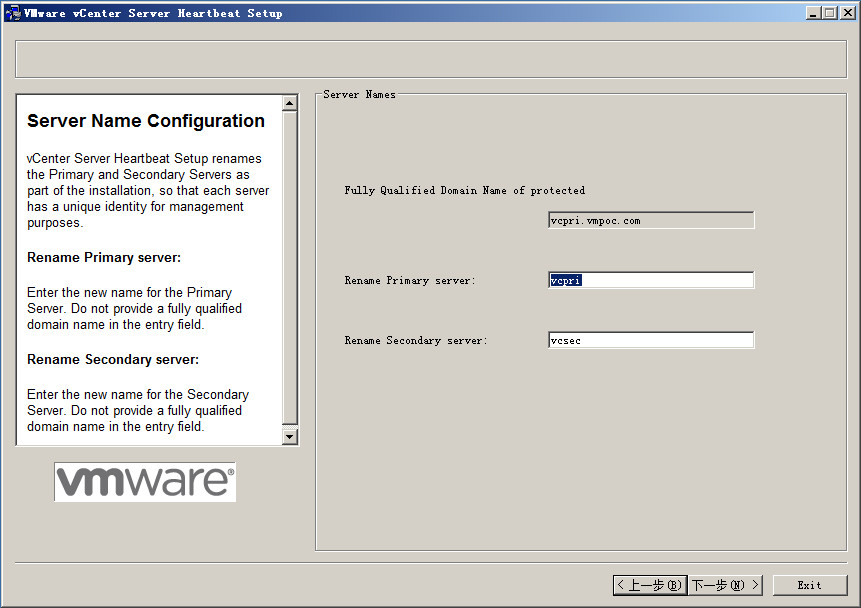Click the Rename Primary server input field
Image resolution: width=861 pixels, height=608 pixels.
(651, 280)
